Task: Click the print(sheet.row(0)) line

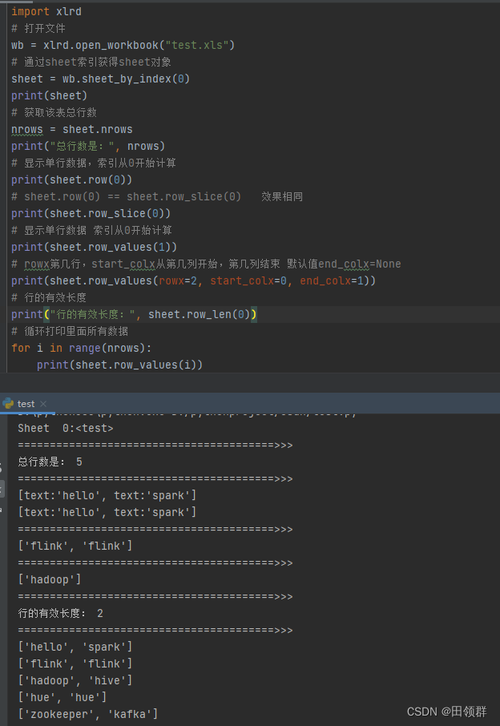Action: tap(72, 180)
